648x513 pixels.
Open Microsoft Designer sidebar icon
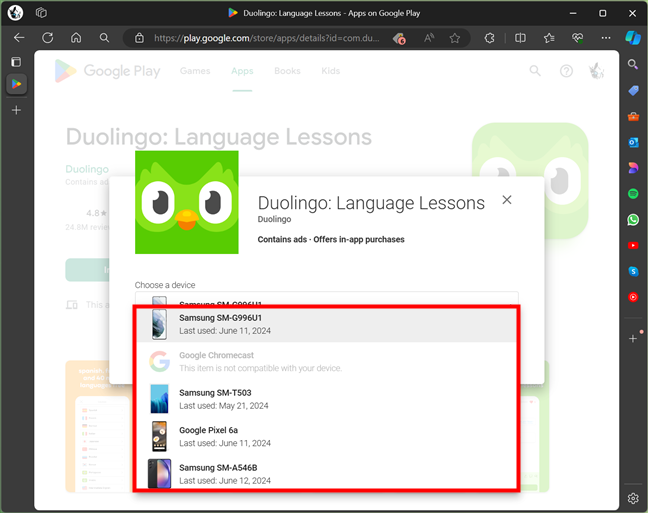633,168
